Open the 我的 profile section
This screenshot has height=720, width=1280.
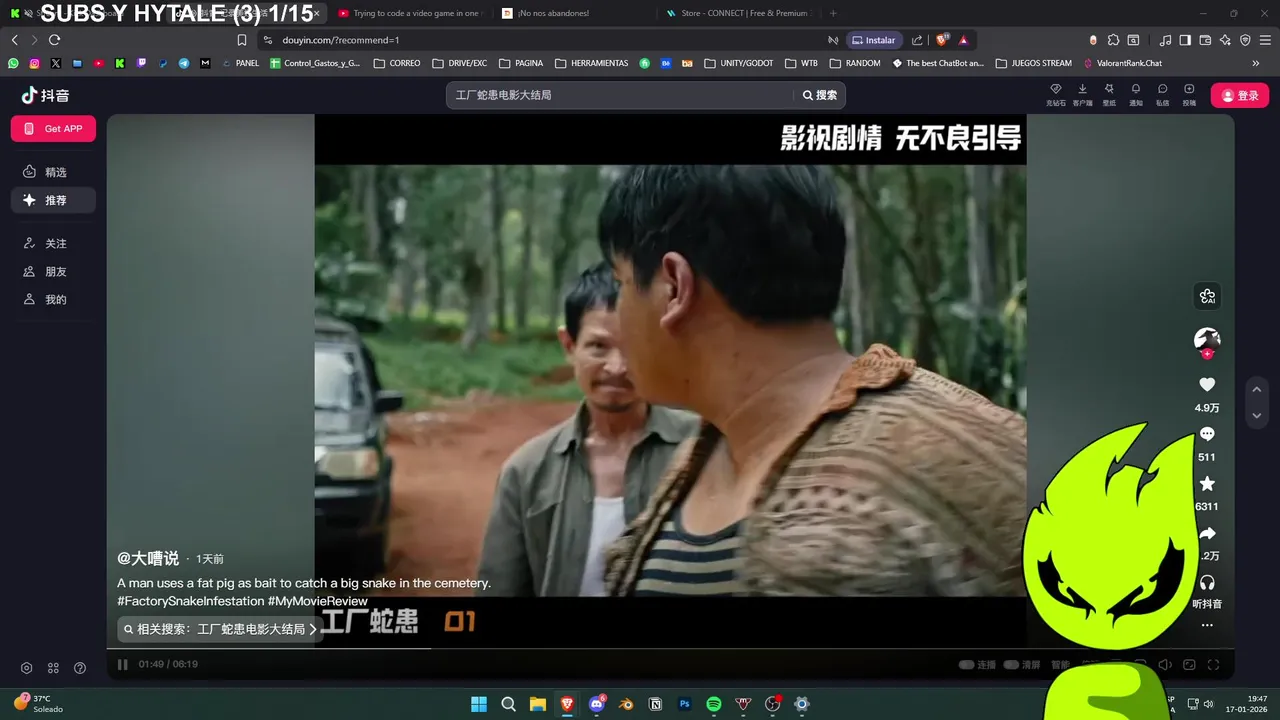[53, 299]
